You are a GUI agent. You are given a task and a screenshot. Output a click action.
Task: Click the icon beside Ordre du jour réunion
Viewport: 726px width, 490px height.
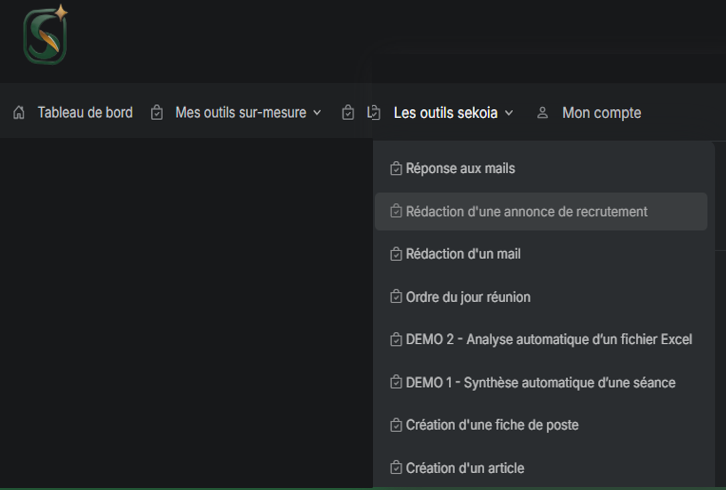pyautogui.click(x=396, y=297)
